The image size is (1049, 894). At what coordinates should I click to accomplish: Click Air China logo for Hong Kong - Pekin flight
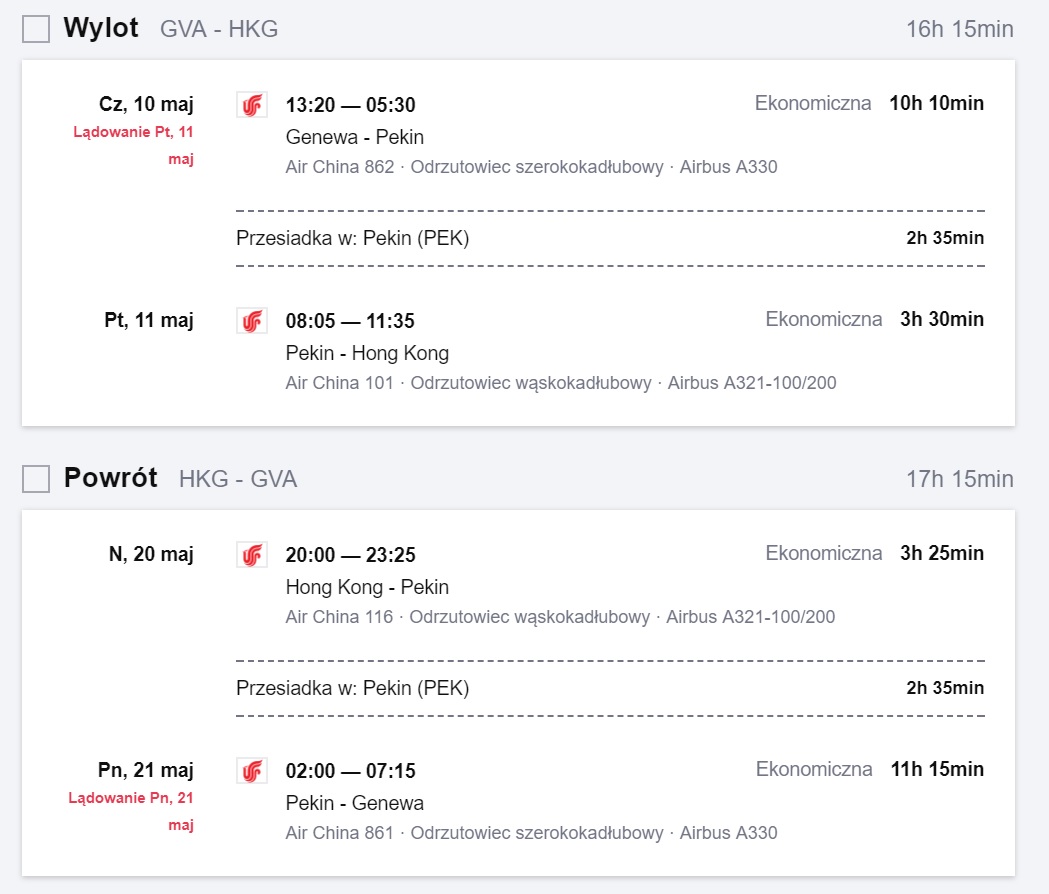click(x=252, y=555)
